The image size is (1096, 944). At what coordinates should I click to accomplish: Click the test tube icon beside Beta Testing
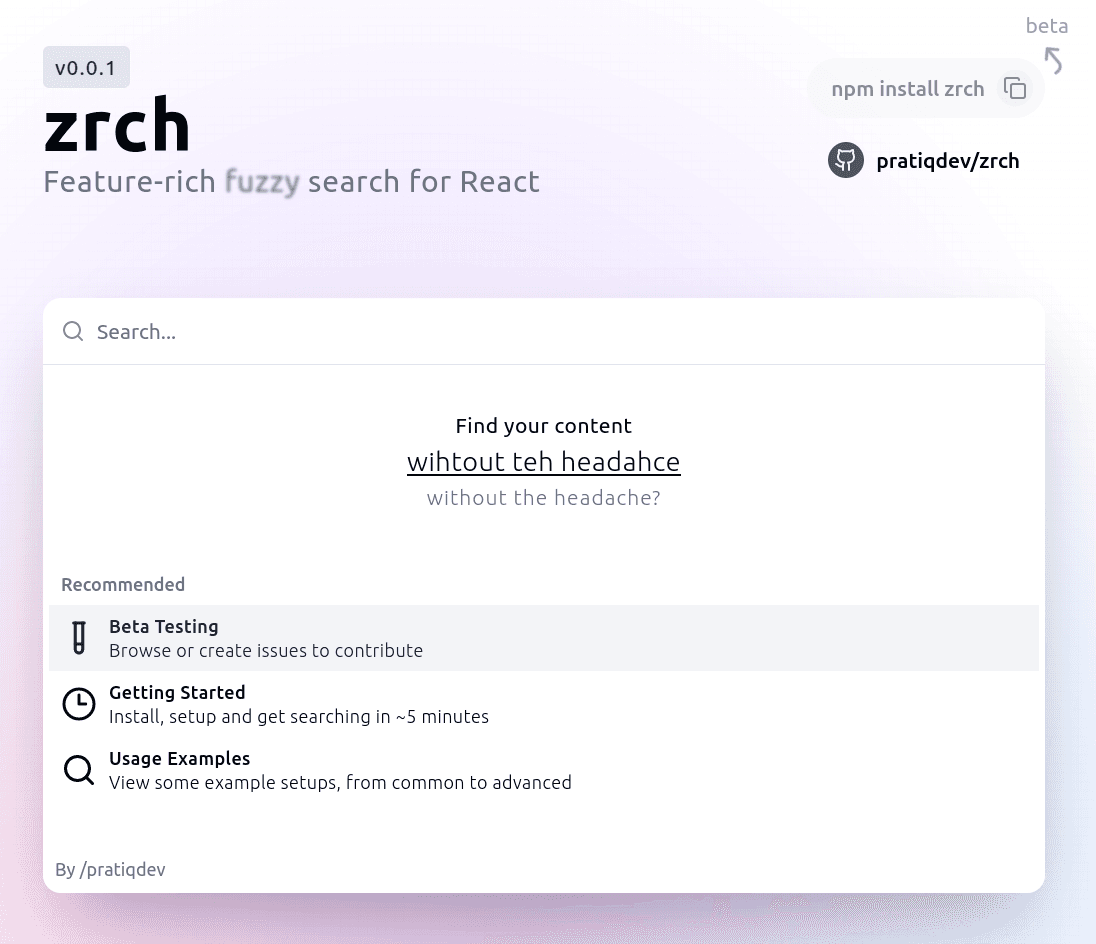click(79, 638)
